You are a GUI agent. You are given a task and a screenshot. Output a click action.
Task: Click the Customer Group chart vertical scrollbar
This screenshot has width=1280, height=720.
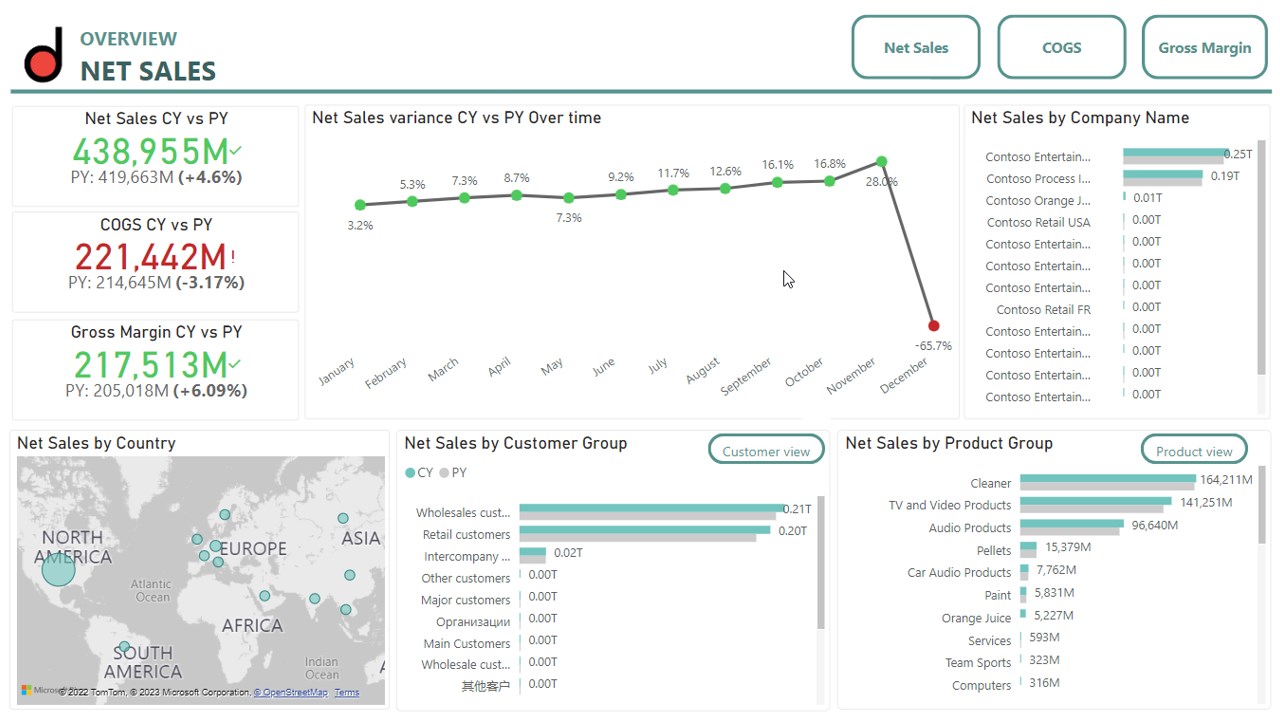pos(821,562)
